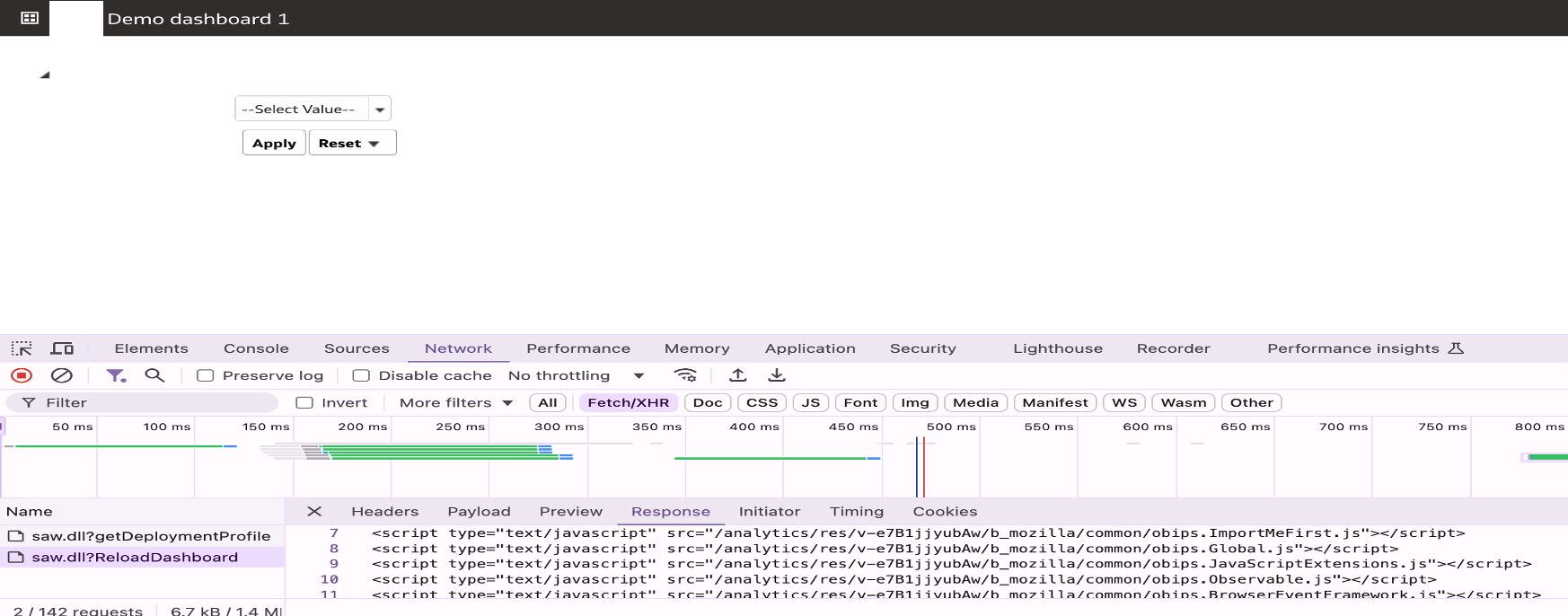
Task: Click the red load marker in timeline
Action: click(923, 467)
